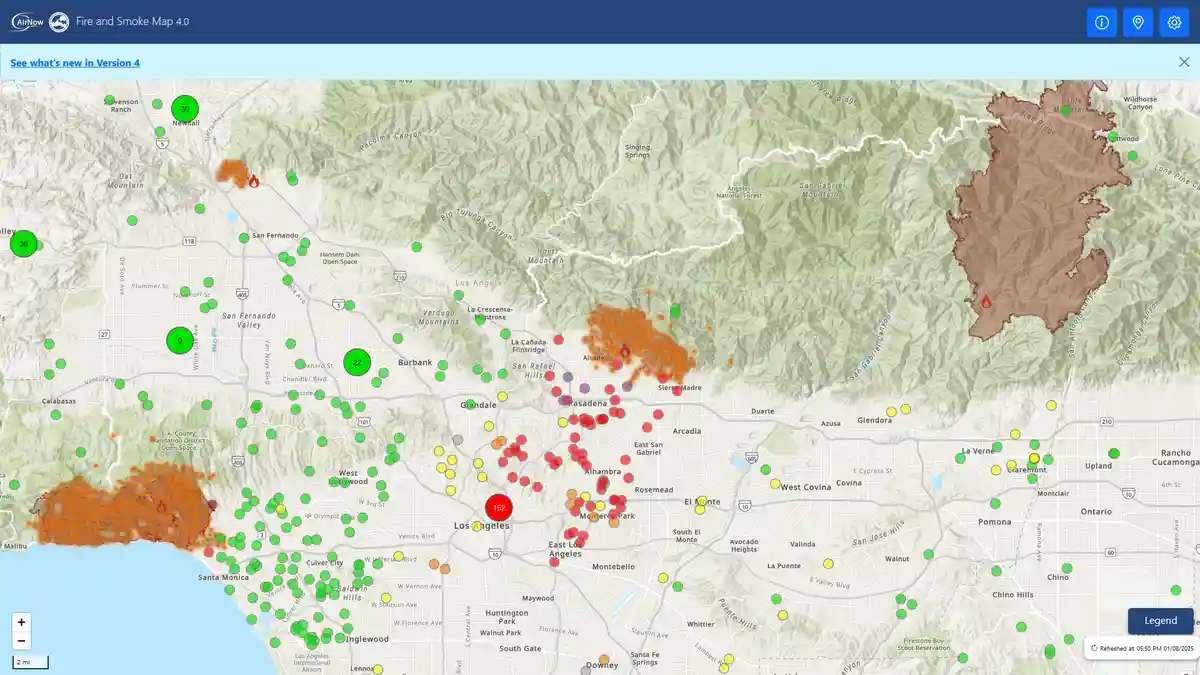Open the information panel button
The image size is (1200, 675).
pos(1102,22)
